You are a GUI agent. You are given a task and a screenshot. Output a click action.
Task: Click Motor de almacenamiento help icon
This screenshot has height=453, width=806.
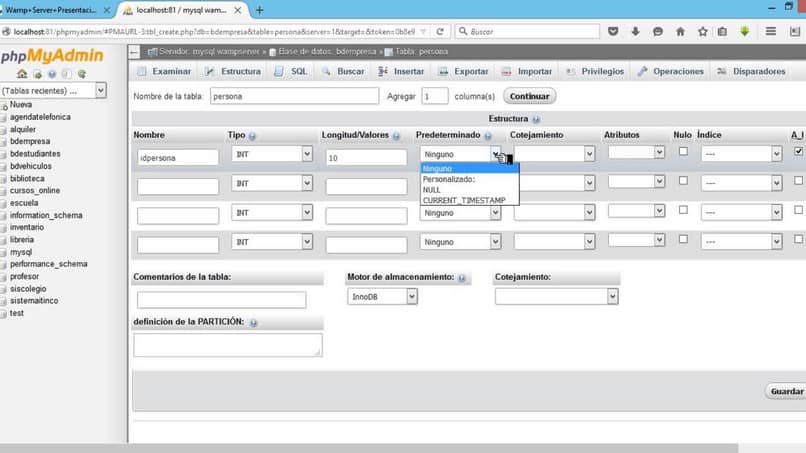point(462,278)
